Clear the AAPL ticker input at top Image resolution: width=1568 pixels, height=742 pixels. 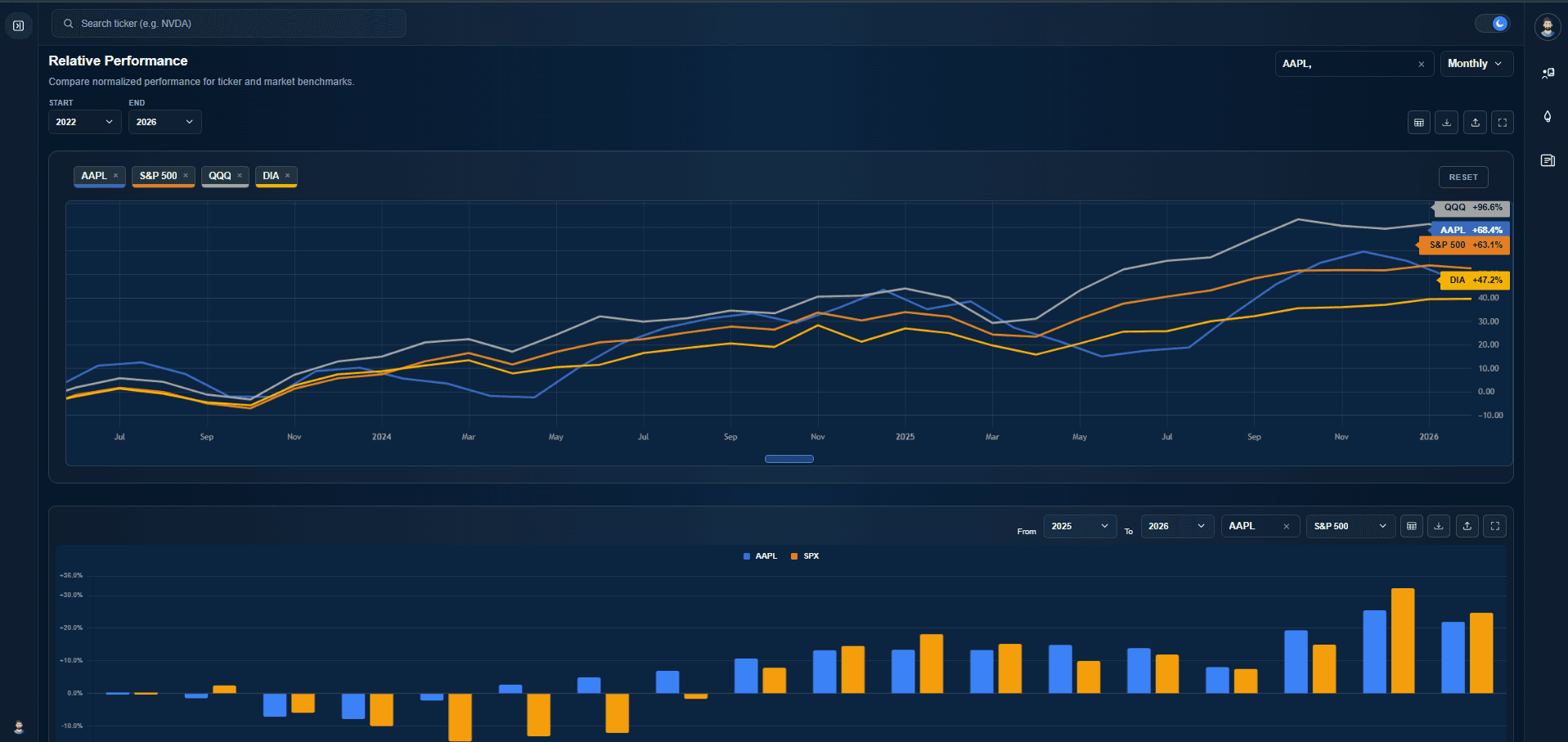(x=1422, y=64)
